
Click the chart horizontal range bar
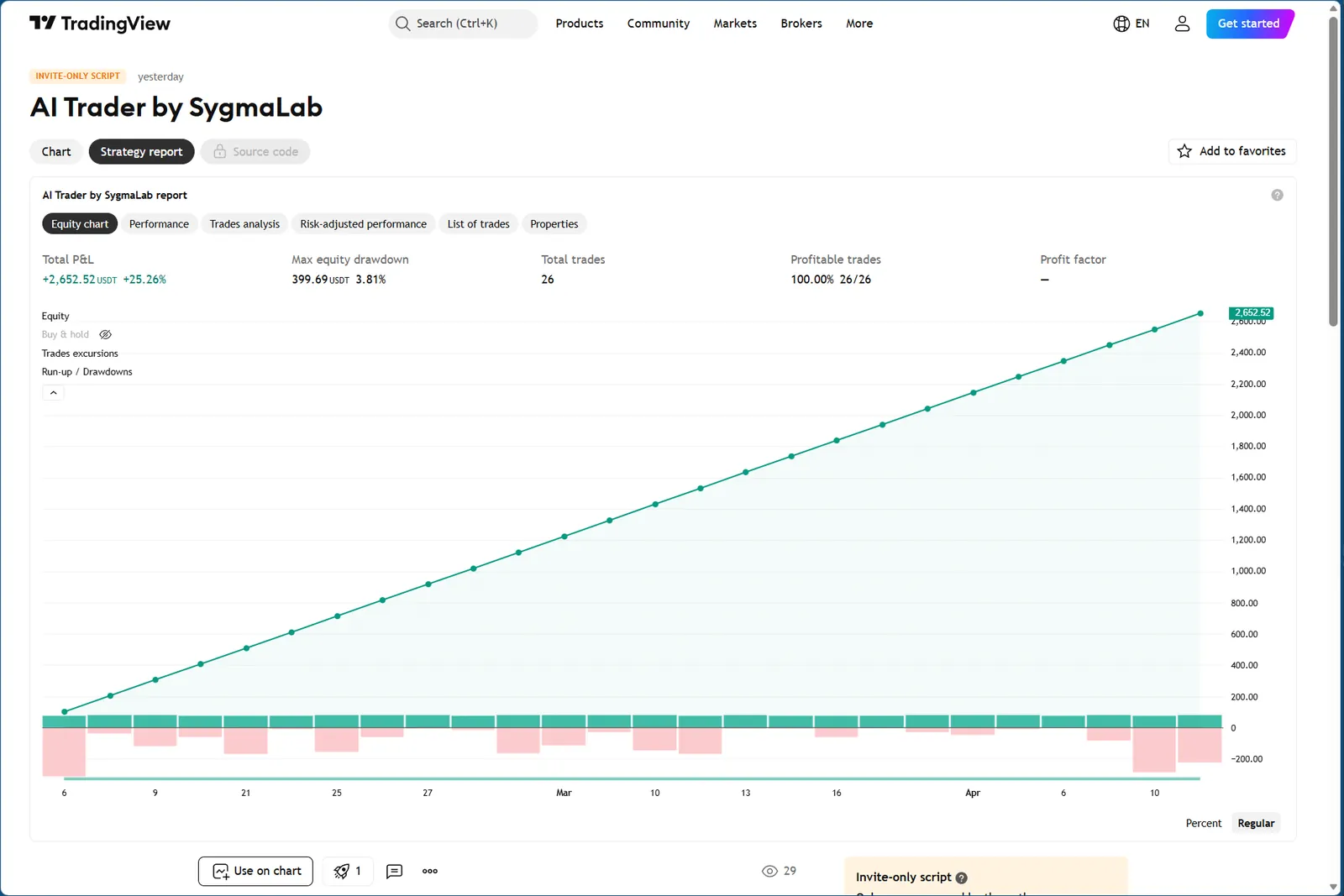tap(632, 778)
